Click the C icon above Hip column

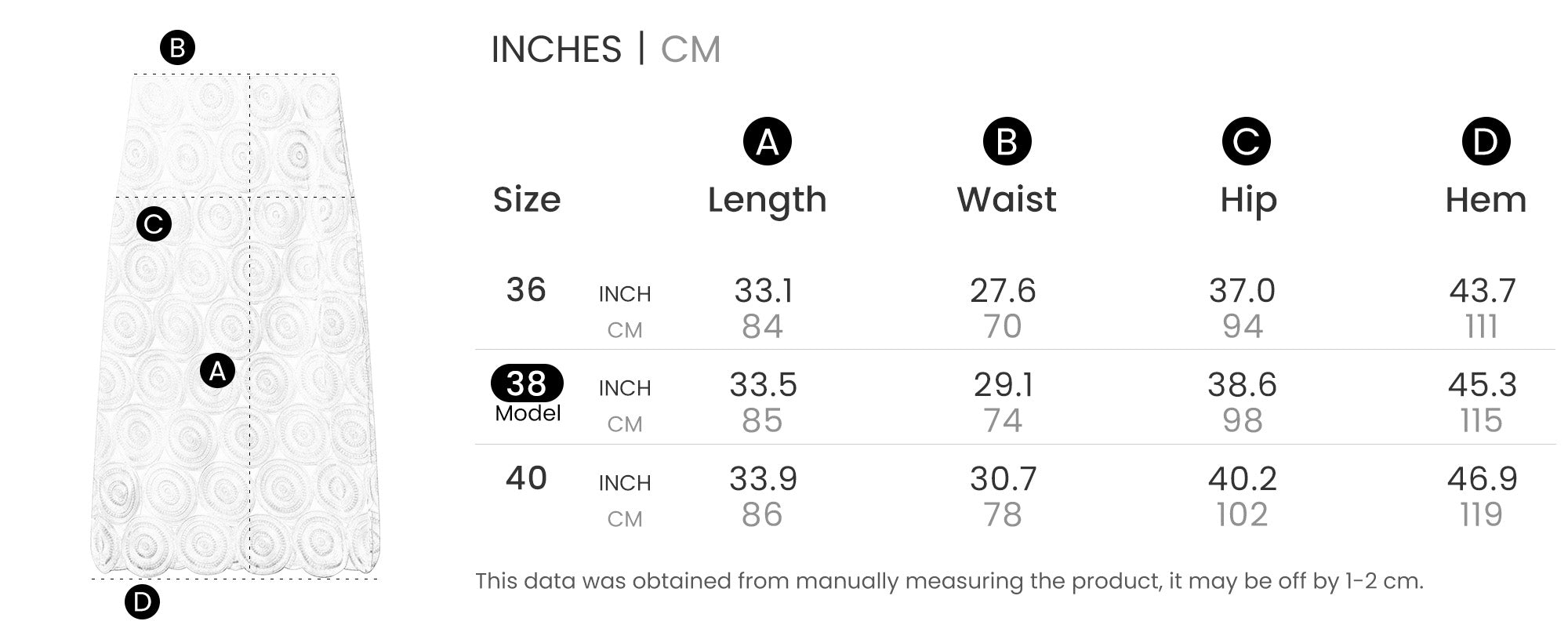point(1246,141)
